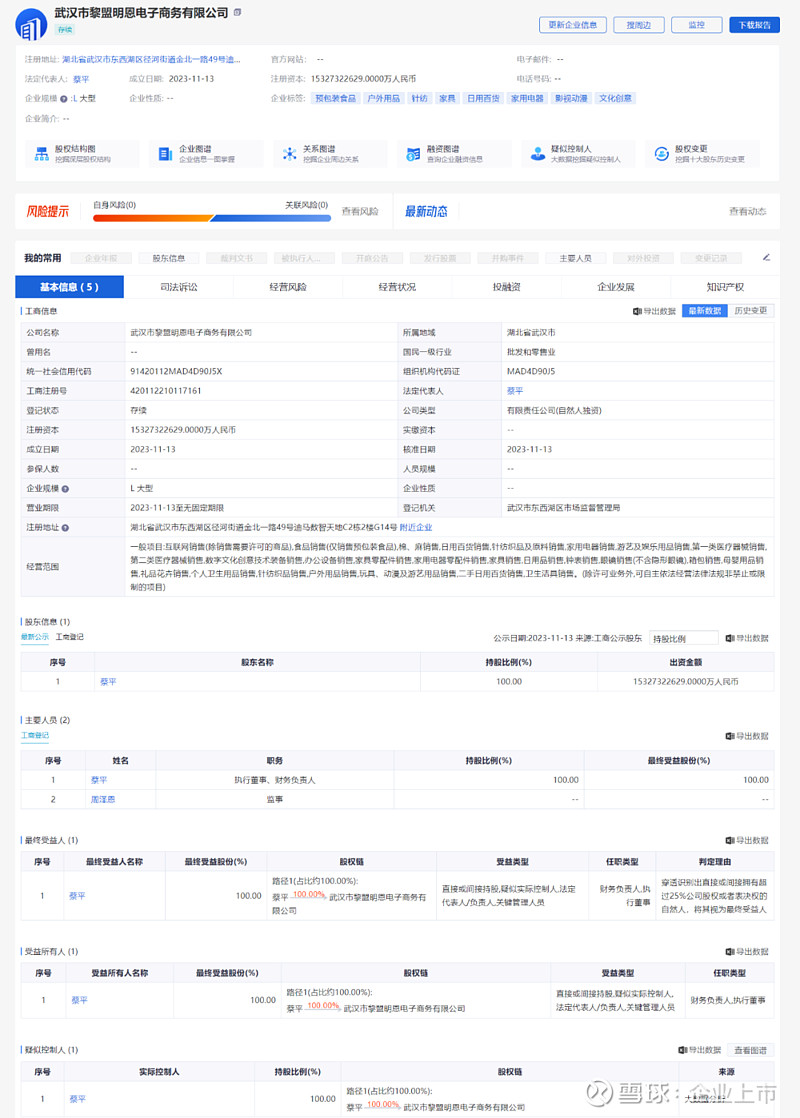Viewport: 800px width, 1118px height.
Task: 点击监控按钮
Action: point(696,24)
